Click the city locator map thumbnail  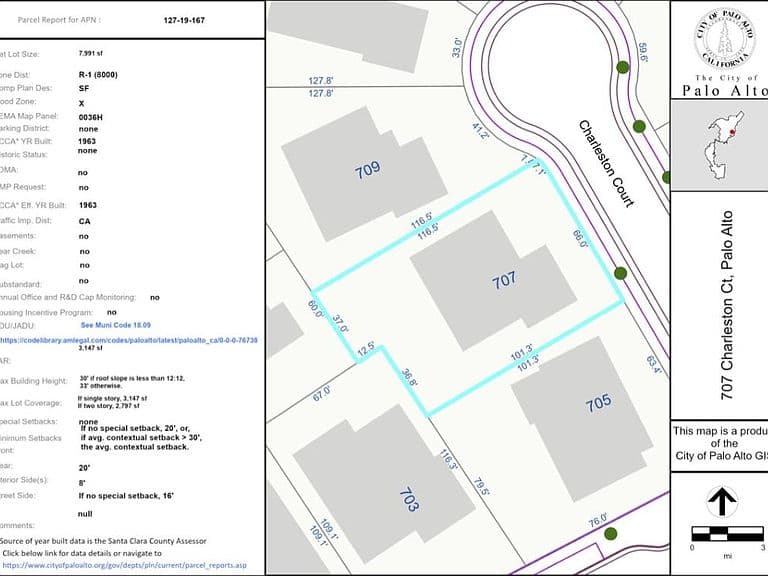coord(720,145)
